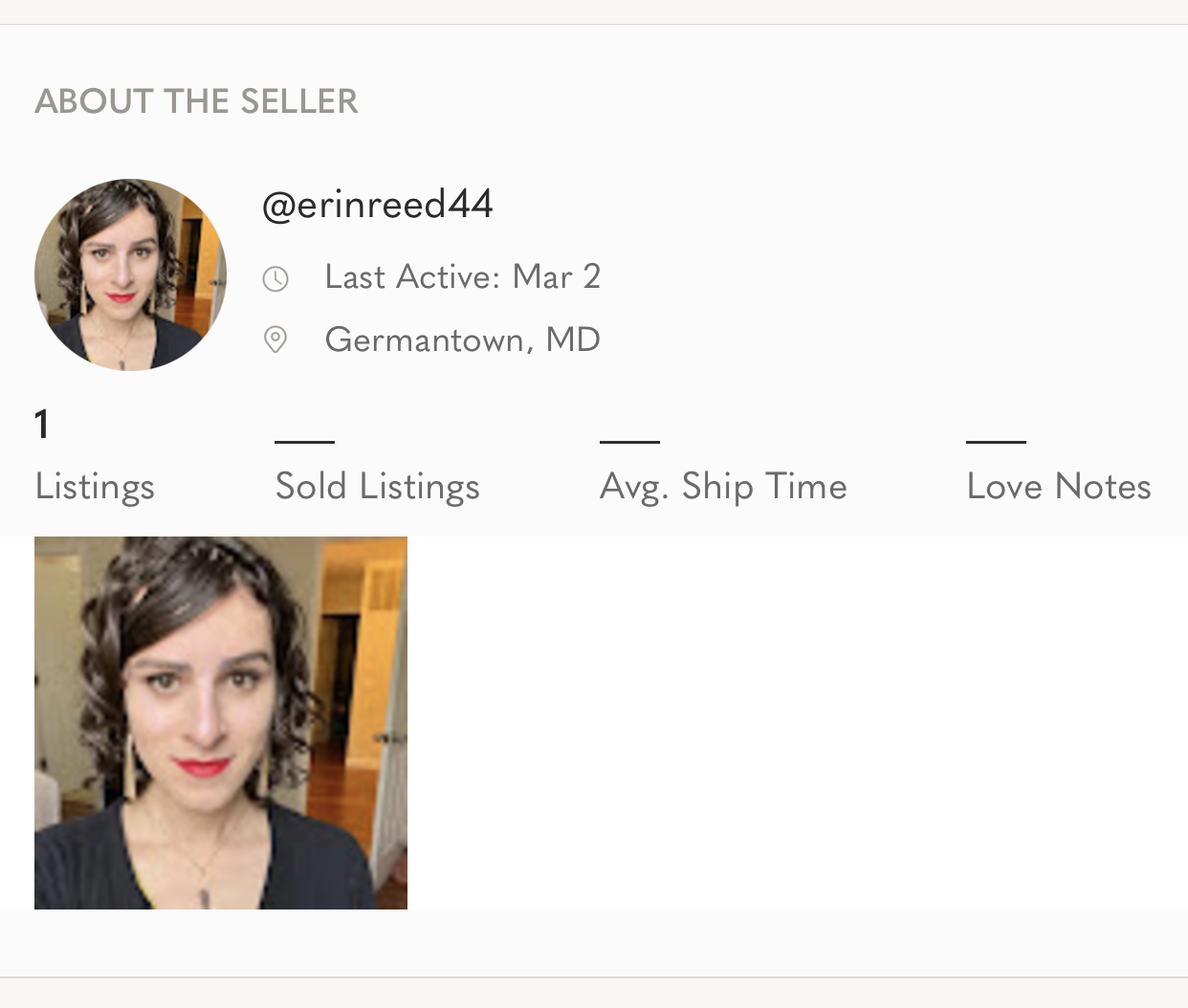Click the top divider above About the Seller
Image resolution: width=1188 pixels, height=1008 pixels.
point(594,25)
